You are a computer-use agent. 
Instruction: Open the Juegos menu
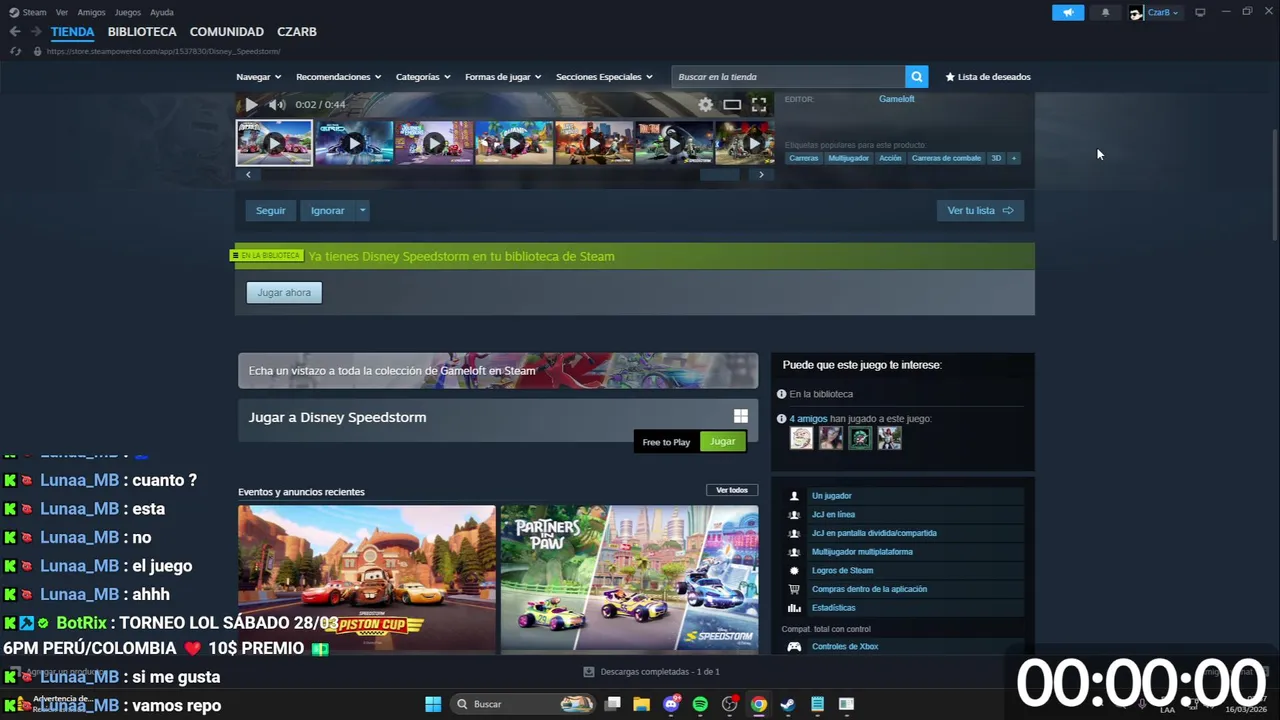[x=128, y=12]
